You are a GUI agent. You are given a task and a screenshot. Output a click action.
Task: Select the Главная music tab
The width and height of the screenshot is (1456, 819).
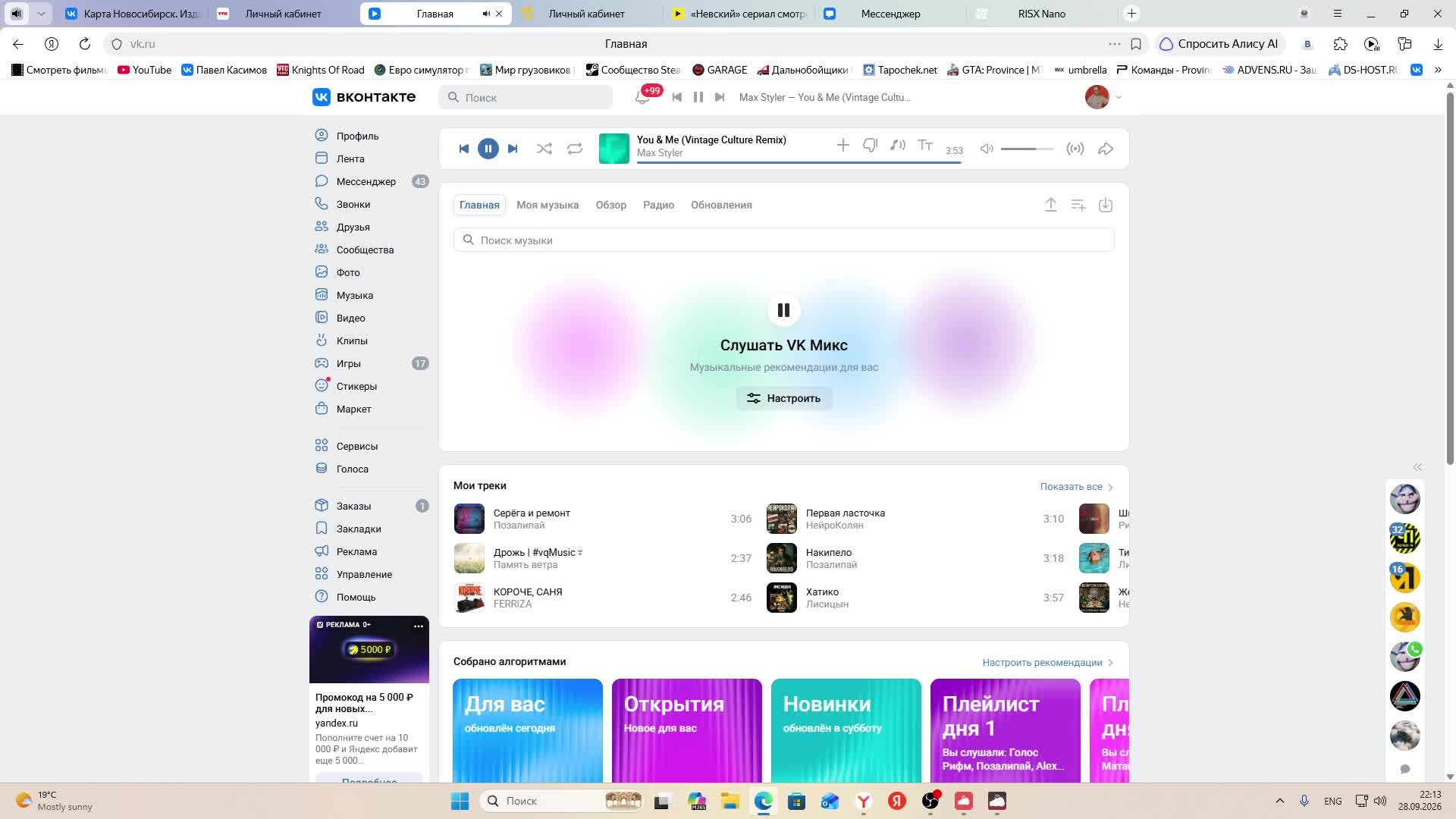[479, 205]
